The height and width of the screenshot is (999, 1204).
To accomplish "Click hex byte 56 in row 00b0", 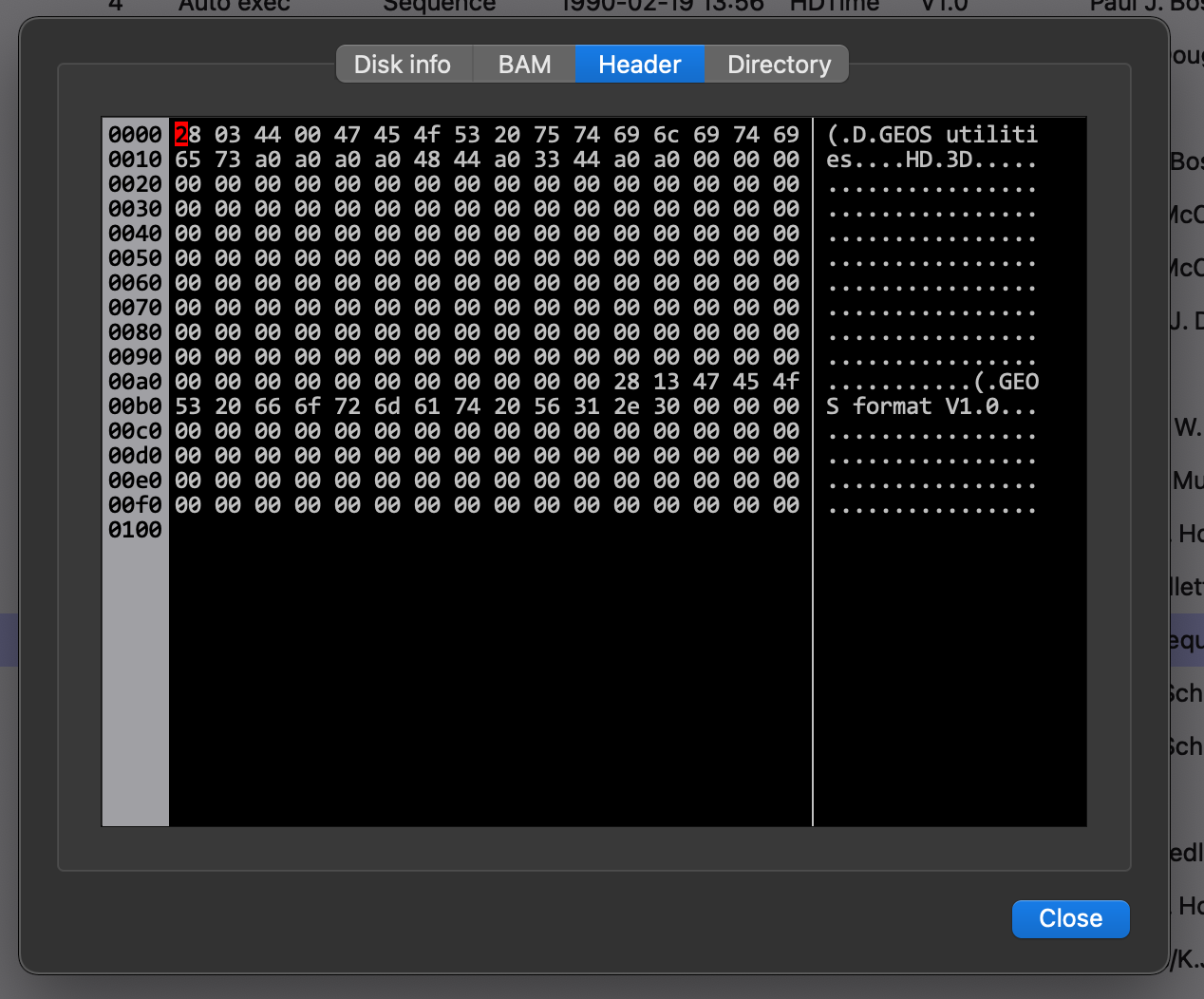I will [547, 406].
